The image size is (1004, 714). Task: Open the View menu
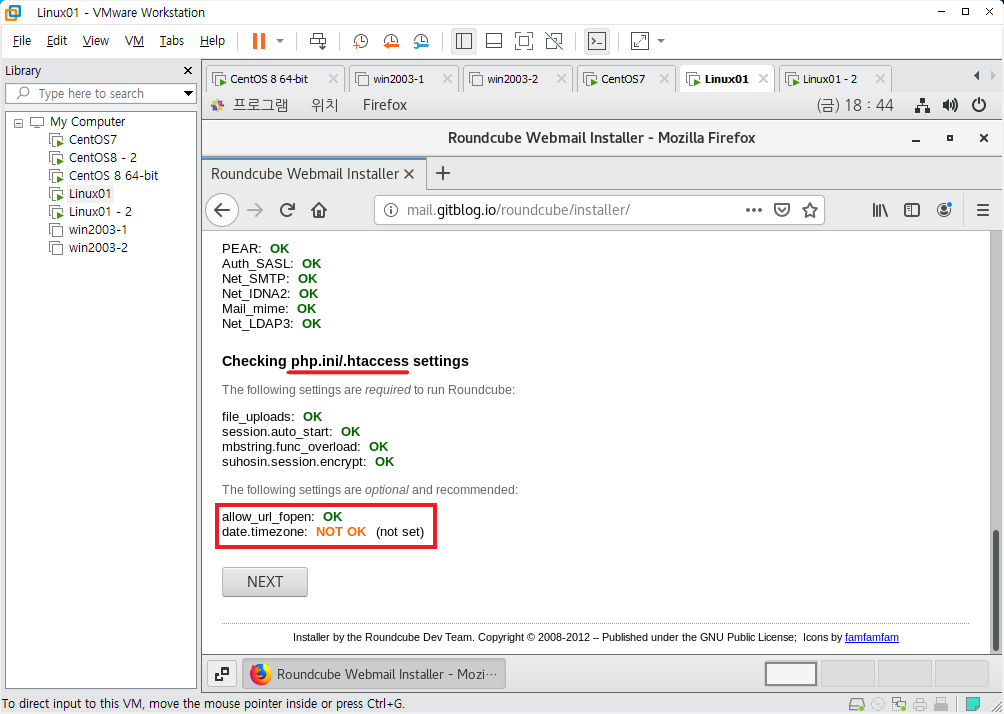click(95, 41)
